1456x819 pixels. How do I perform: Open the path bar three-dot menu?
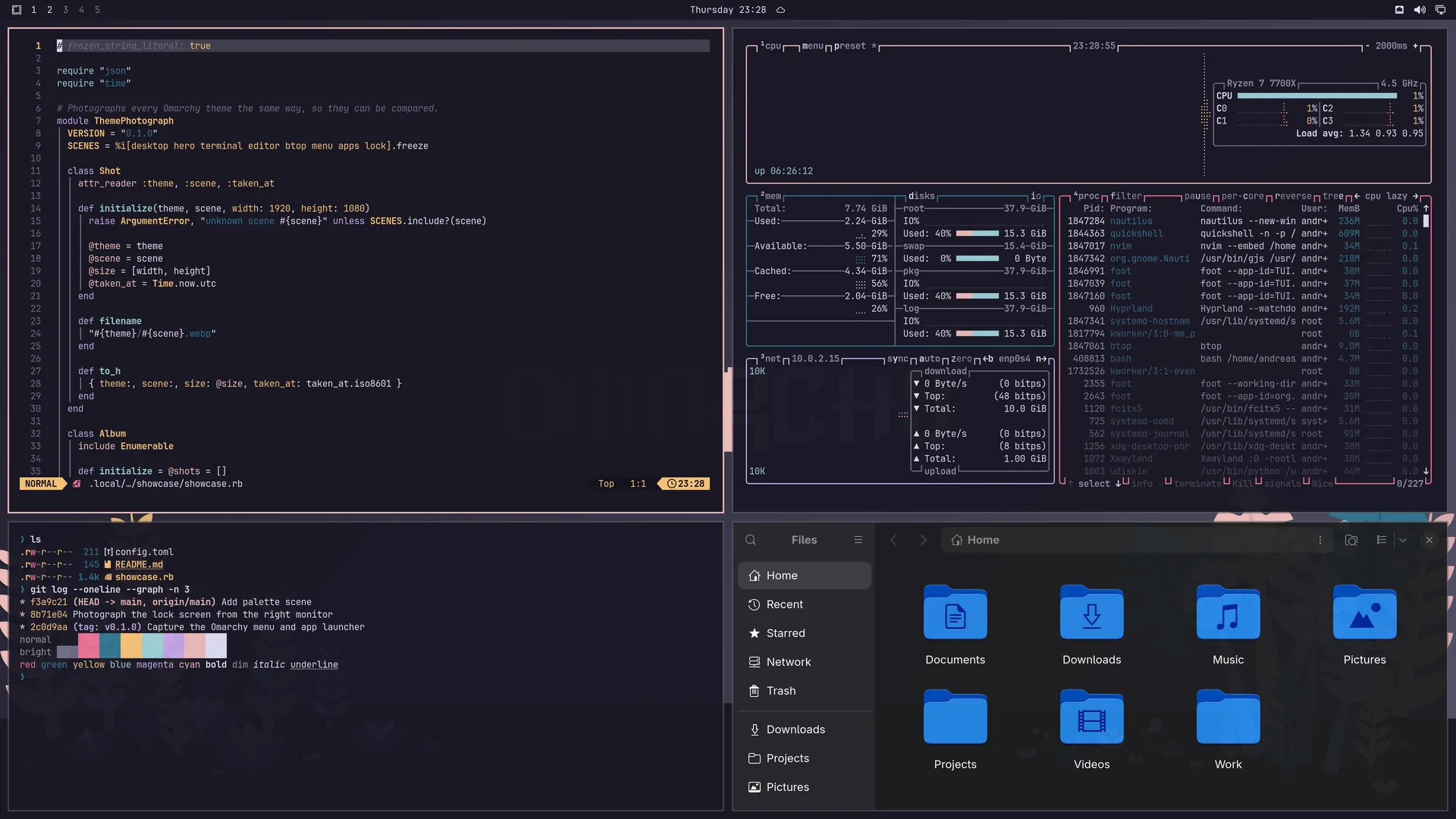pos(1319,540)
